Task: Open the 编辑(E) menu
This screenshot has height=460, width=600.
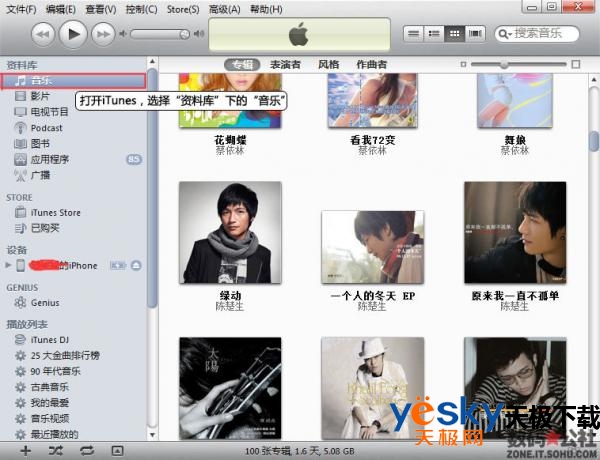Action: [60, 9]
